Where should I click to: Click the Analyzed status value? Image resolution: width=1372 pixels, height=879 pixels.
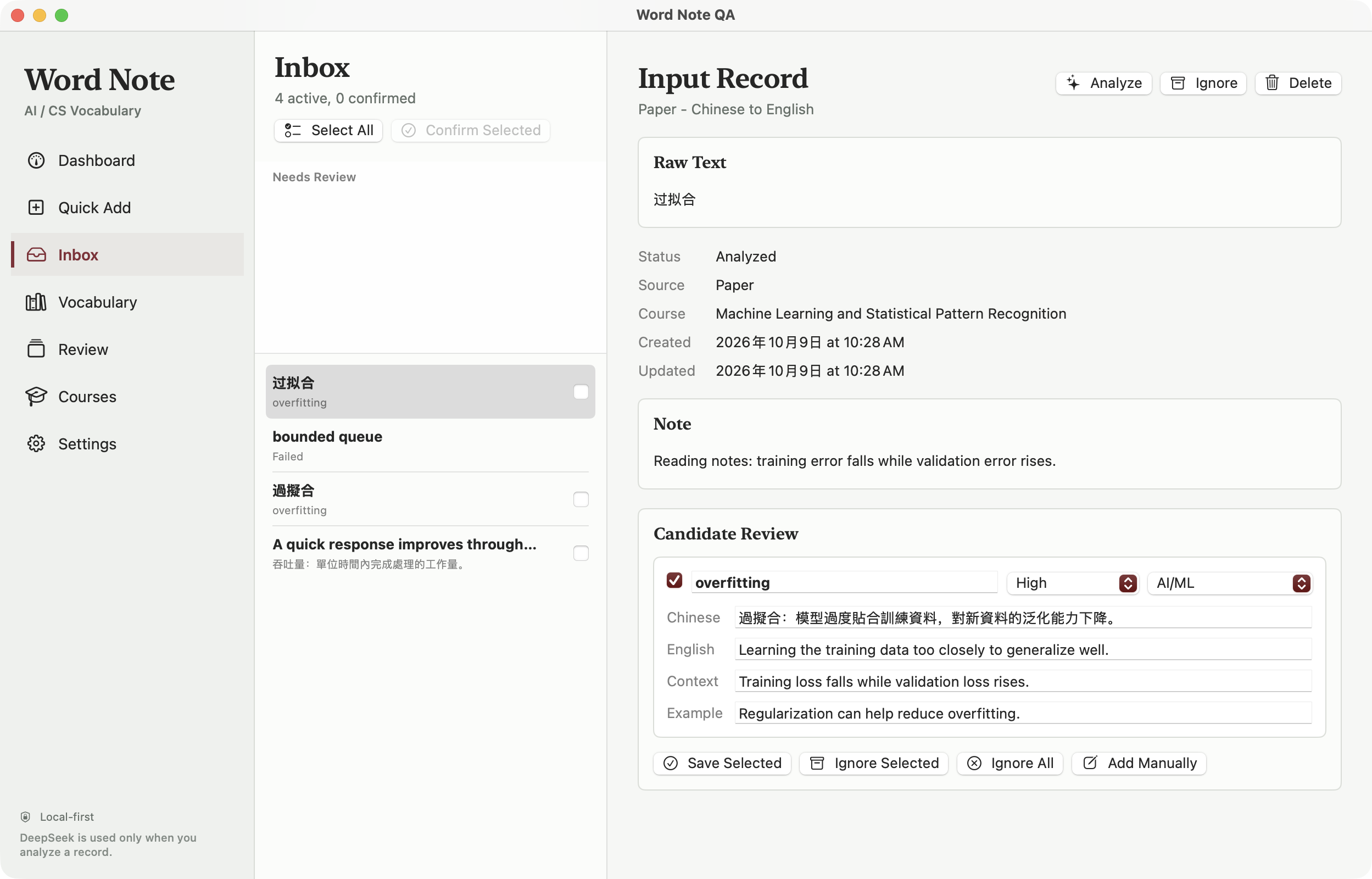click(x=746, y=257)
